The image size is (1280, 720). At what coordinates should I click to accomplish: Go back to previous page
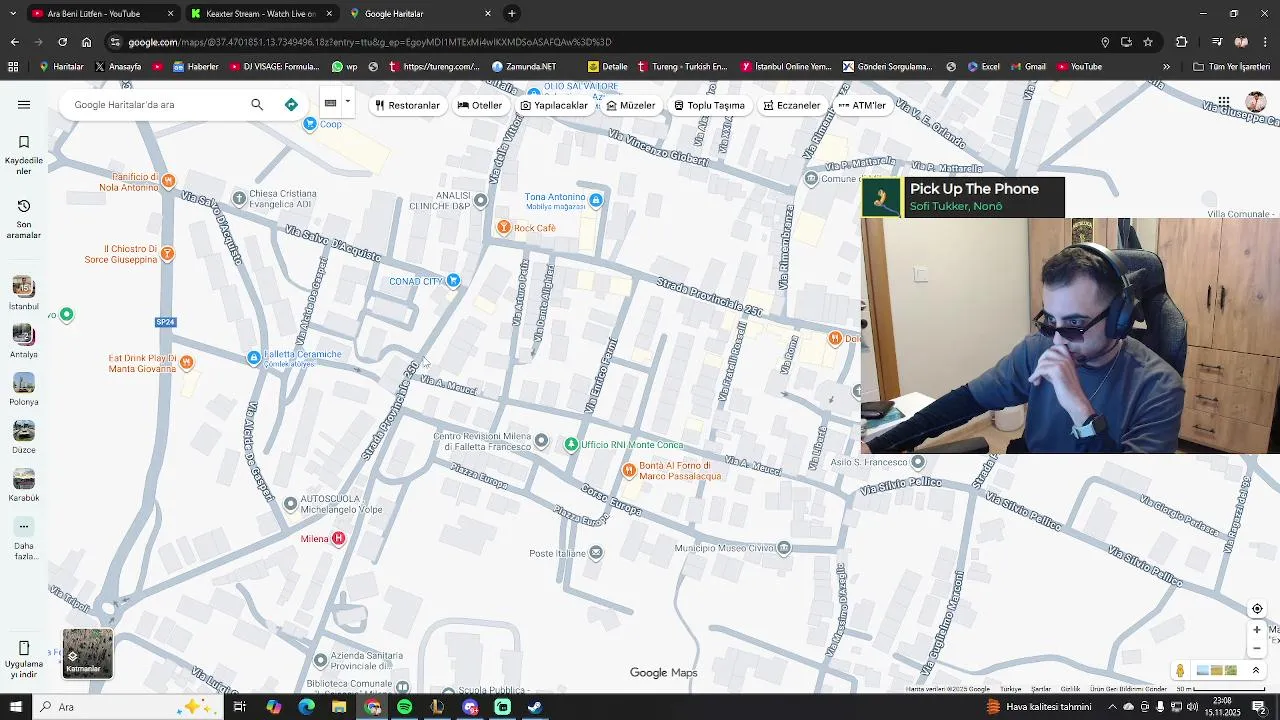[x=14, y=42]
